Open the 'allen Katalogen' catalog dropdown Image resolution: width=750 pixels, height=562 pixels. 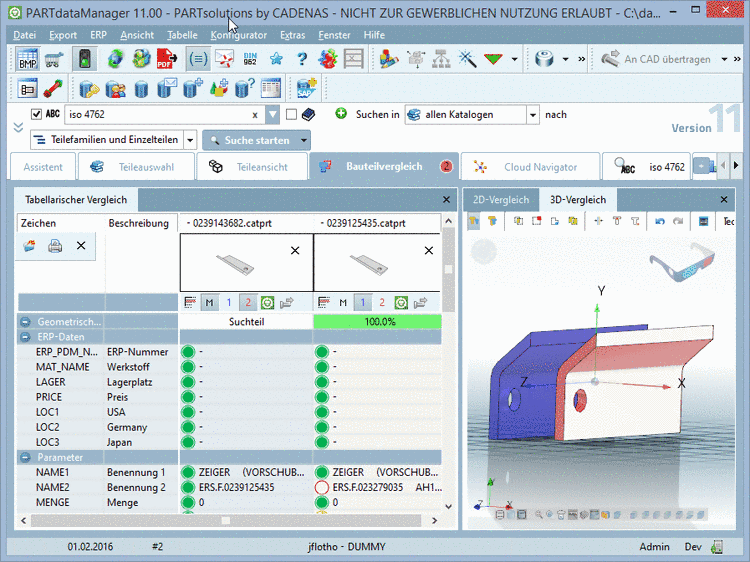[532, 115]
